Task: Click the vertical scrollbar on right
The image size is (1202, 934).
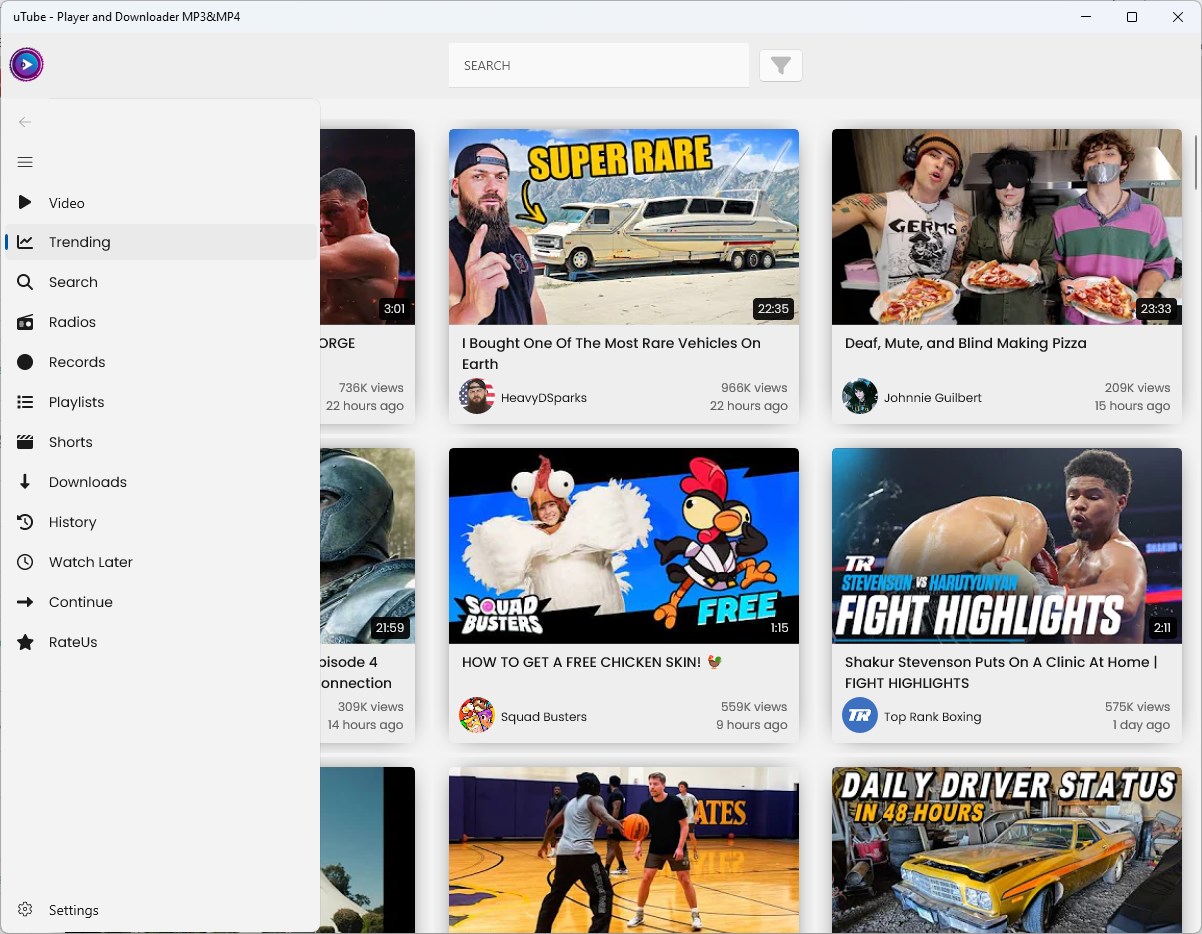Action: coord(1196,160)
